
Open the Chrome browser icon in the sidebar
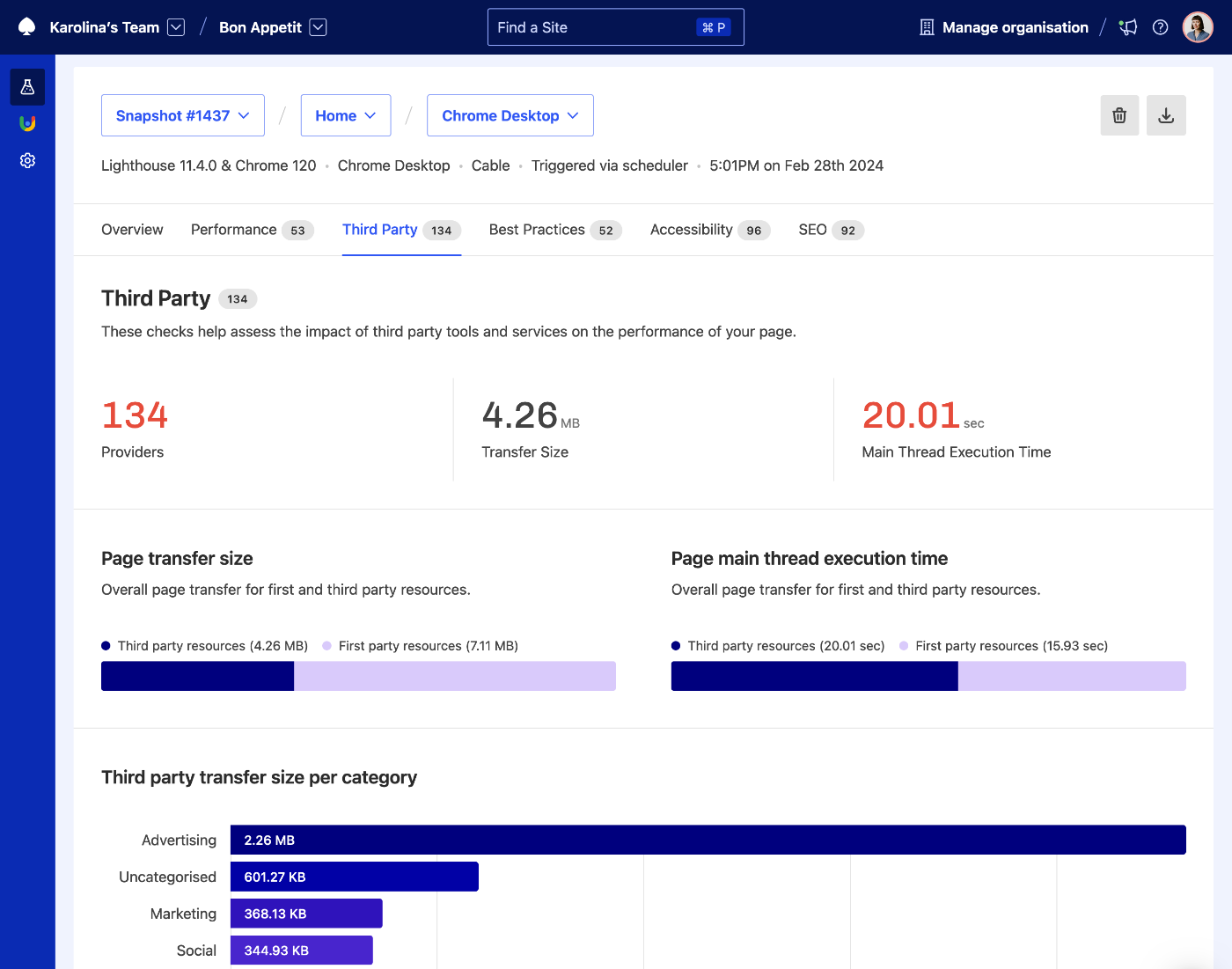point(27,124)
